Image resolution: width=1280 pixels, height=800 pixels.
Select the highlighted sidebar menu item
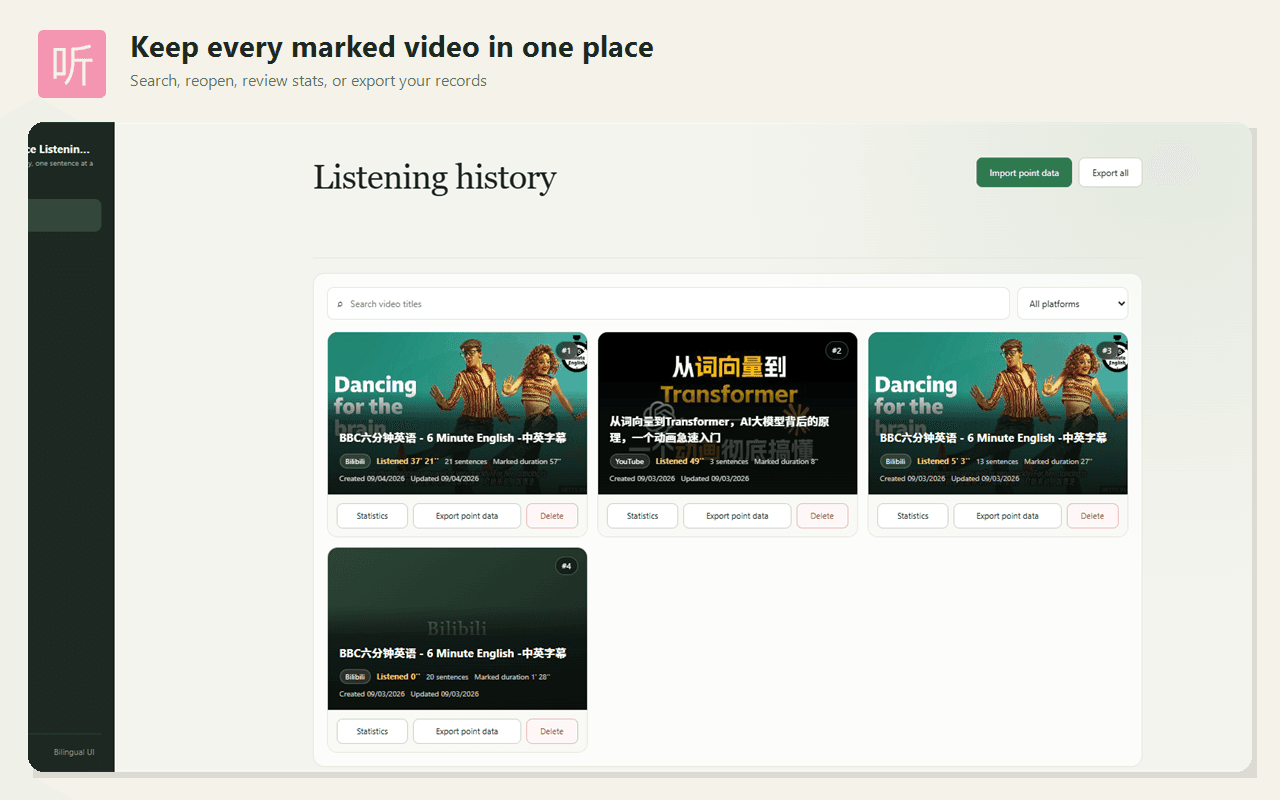pos(64,215)
